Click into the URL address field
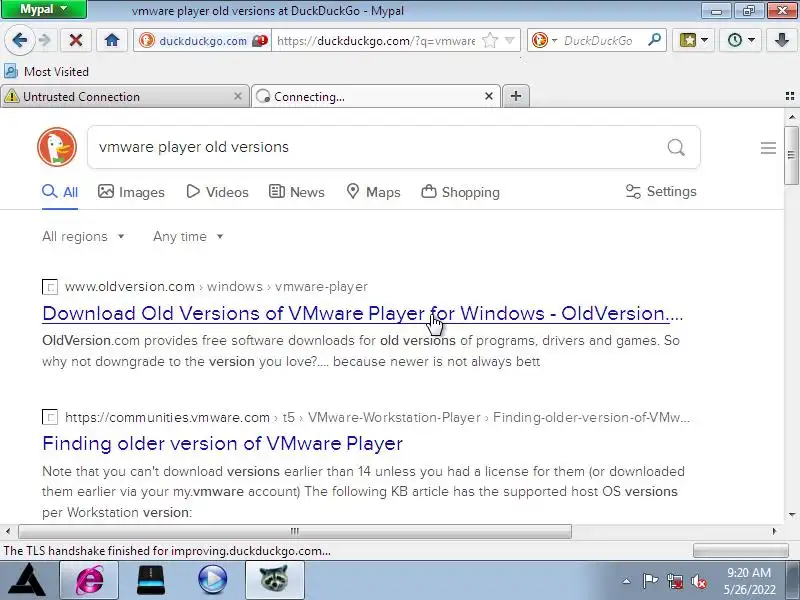Image resolution: width=800 pixels, height=600 pixels. tap(376, 40)
